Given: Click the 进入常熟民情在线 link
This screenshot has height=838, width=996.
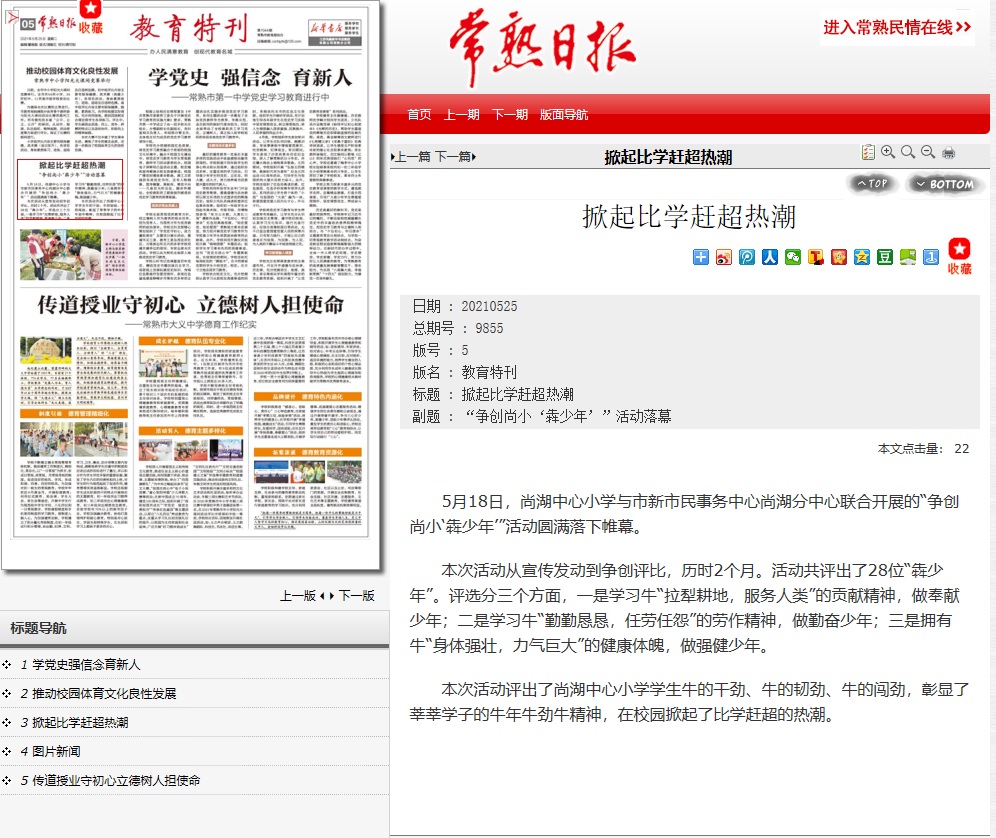Looking at the screenshot, I should 896,27.
